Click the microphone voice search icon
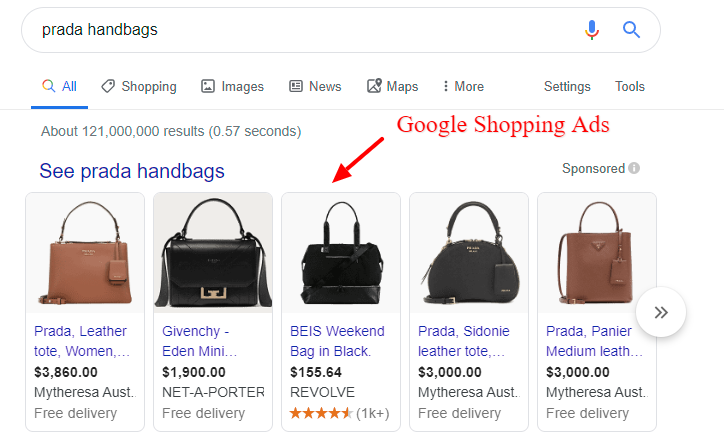The image size is (724, 448). pyautogui.click(x=591, y=30)
